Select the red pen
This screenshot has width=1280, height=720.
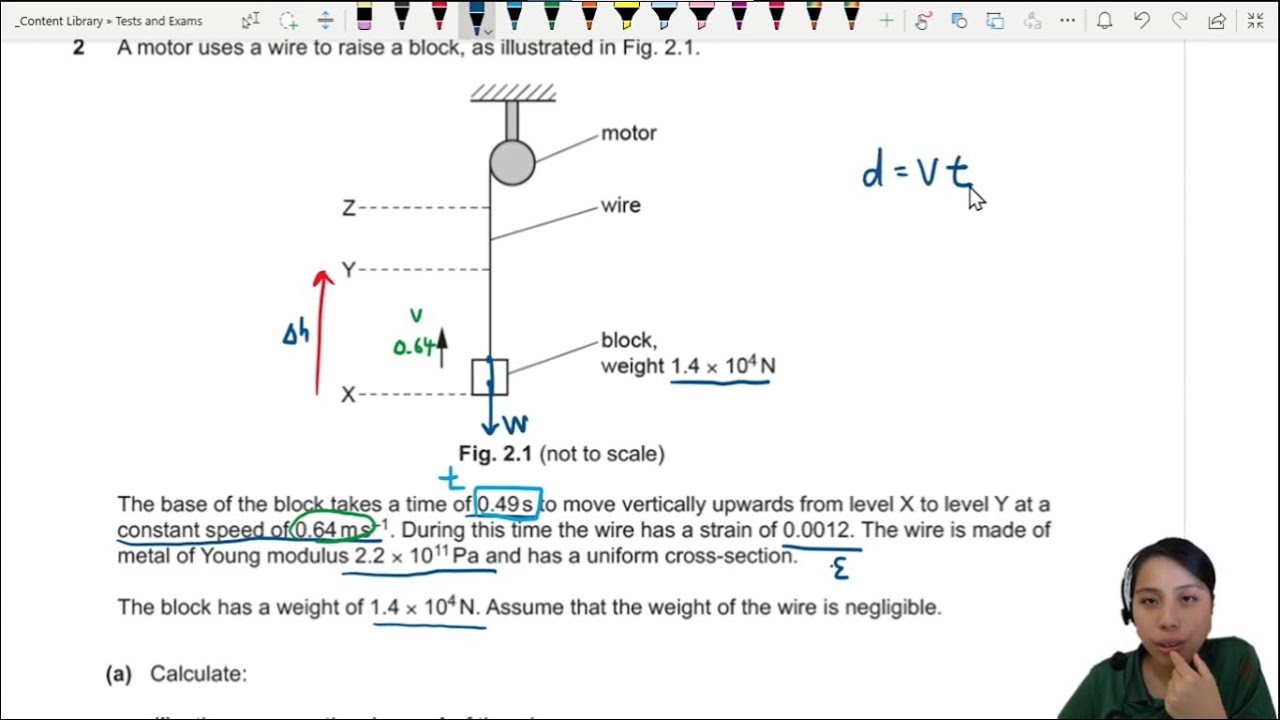pos(439,18)
